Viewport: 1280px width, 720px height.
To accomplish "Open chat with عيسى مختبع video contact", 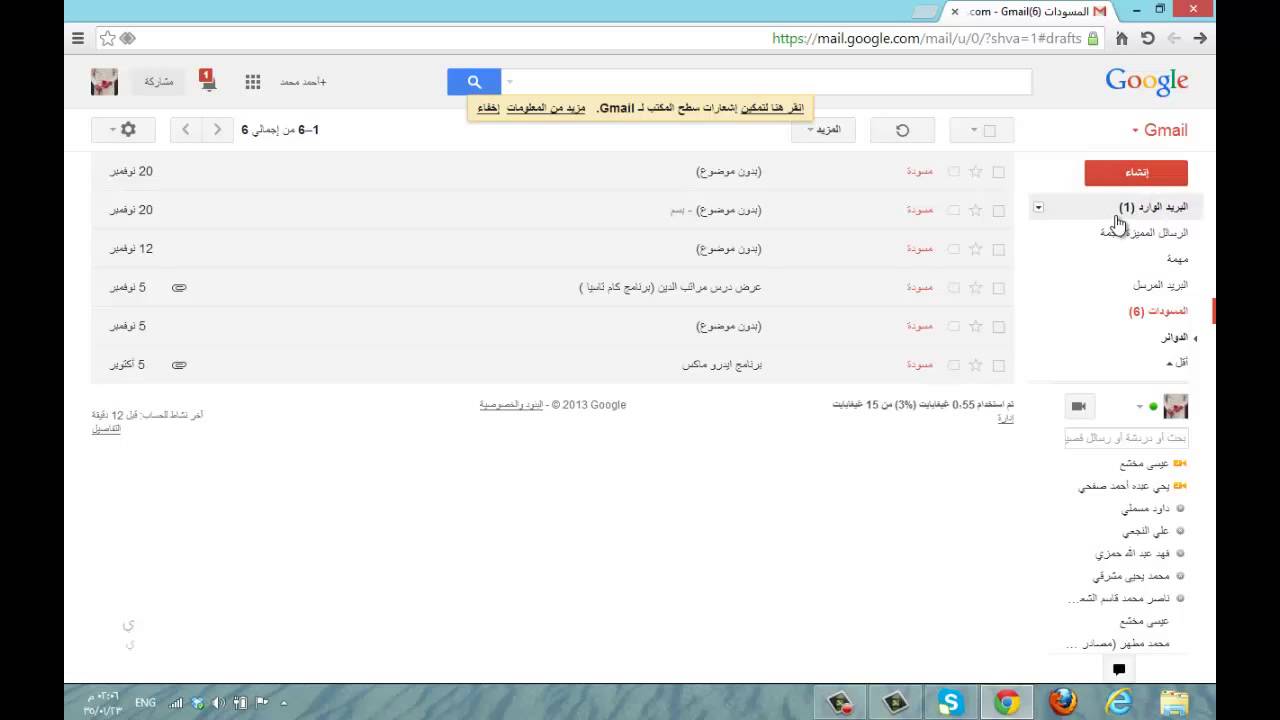I will tap(1145, 464).
